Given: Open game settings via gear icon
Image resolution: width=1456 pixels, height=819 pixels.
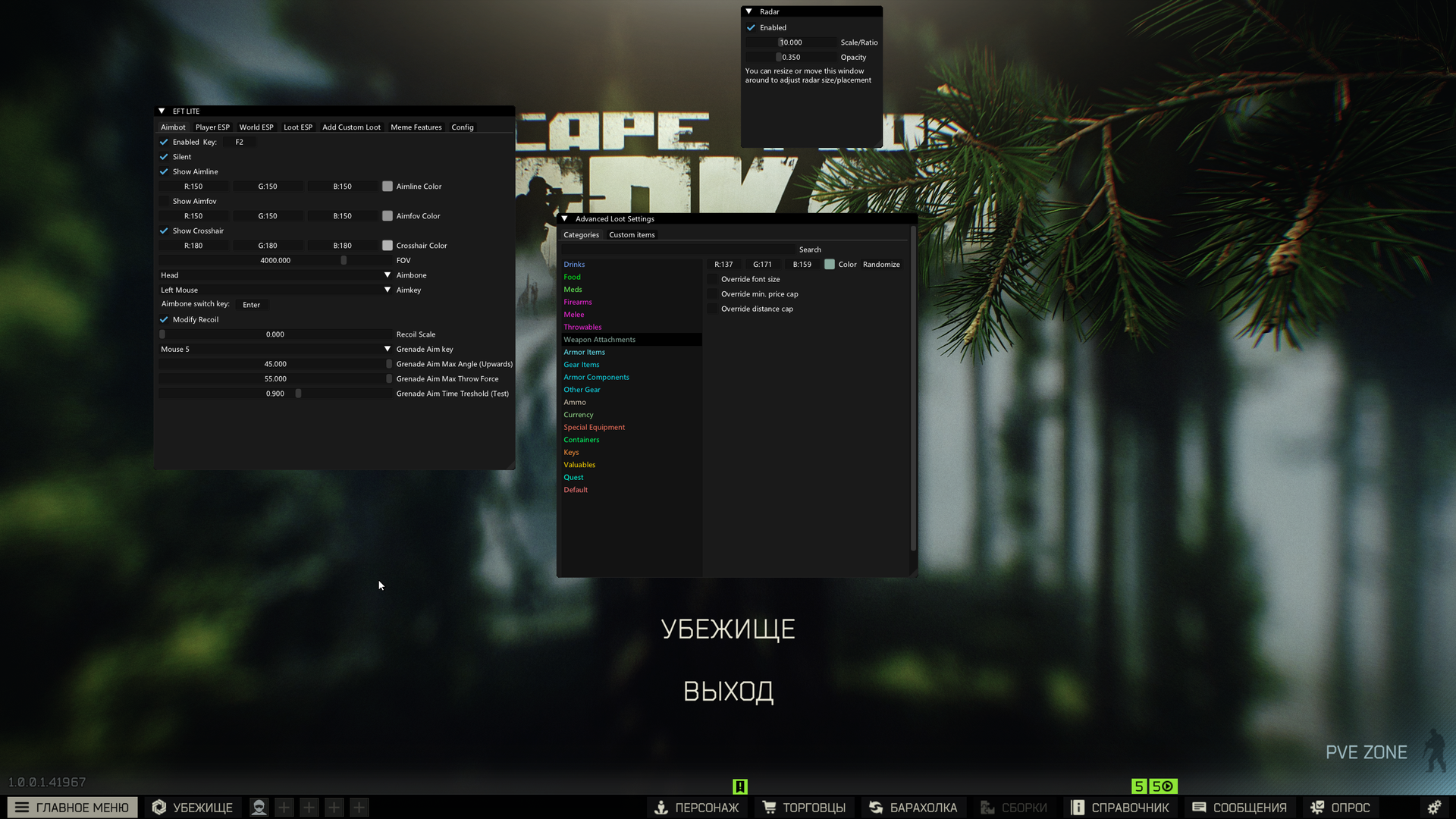Looking at the screenshot, I should 1434,808.
